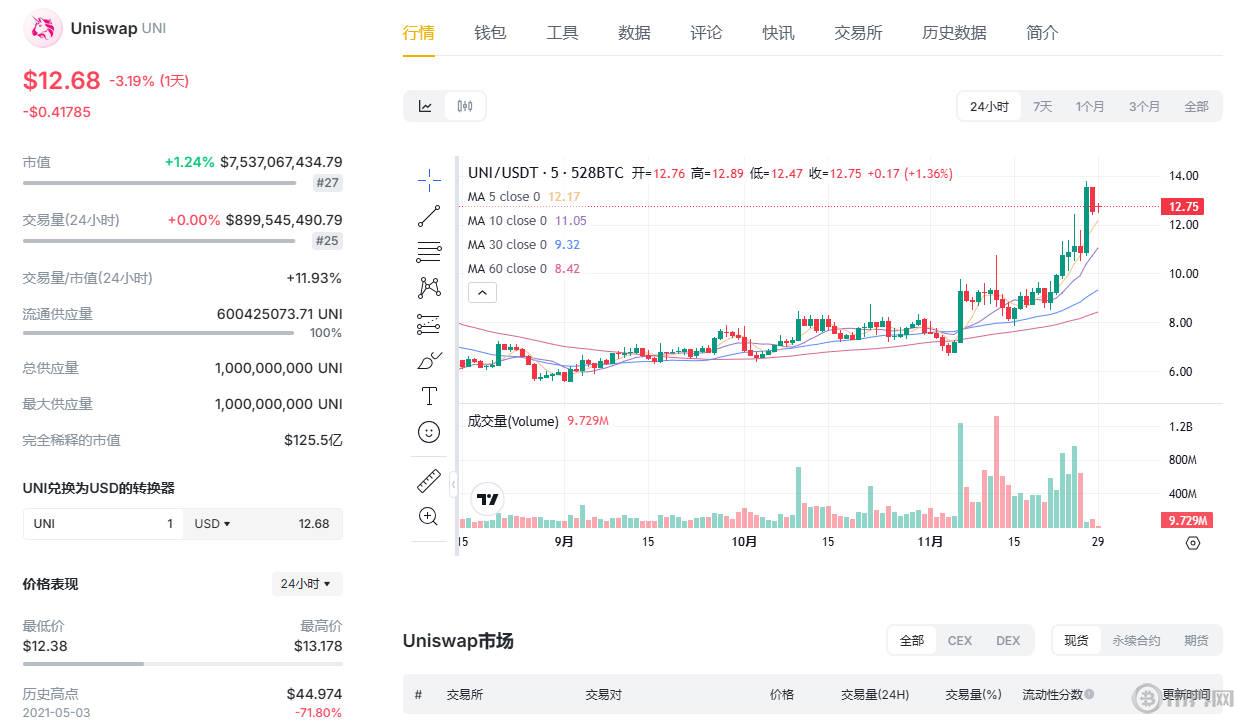Open the chart settings gear below the chart

[1192, 543]
